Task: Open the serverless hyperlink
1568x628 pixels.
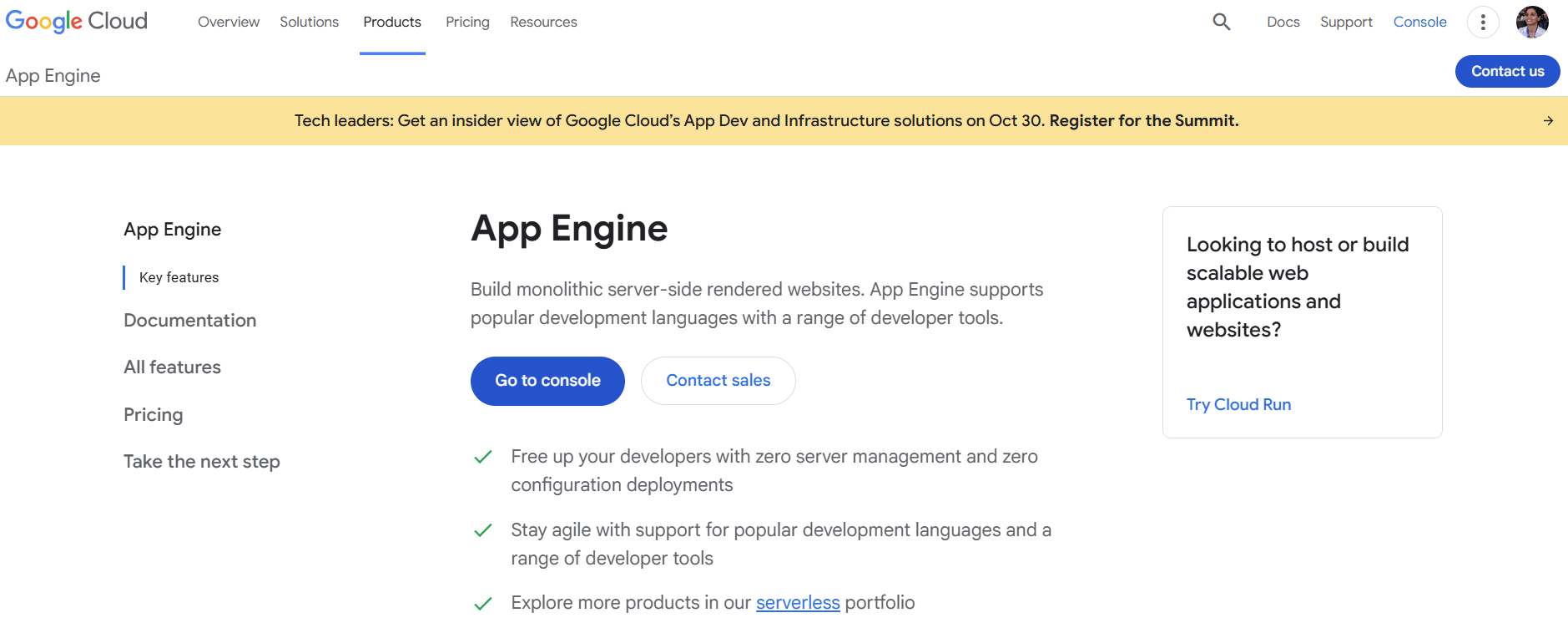Action: coord(798,603)
